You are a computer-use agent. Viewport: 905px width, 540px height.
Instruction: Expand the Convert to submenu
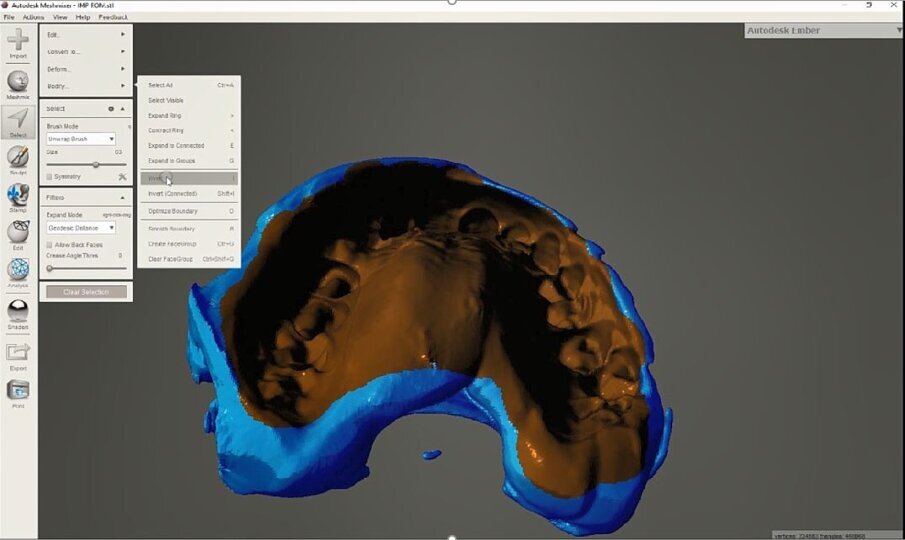point(86,51)
